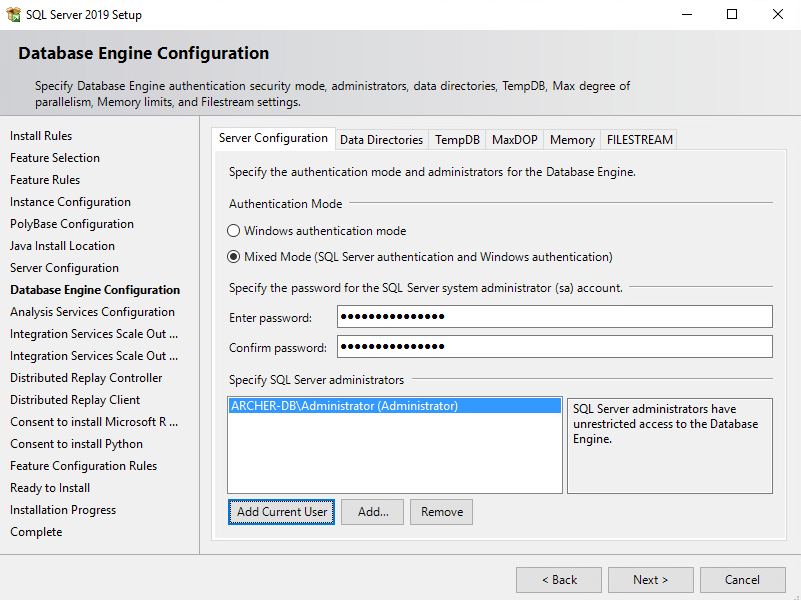Click the 'SQL Server administrators have unrestricted access' description

point(665,424)
